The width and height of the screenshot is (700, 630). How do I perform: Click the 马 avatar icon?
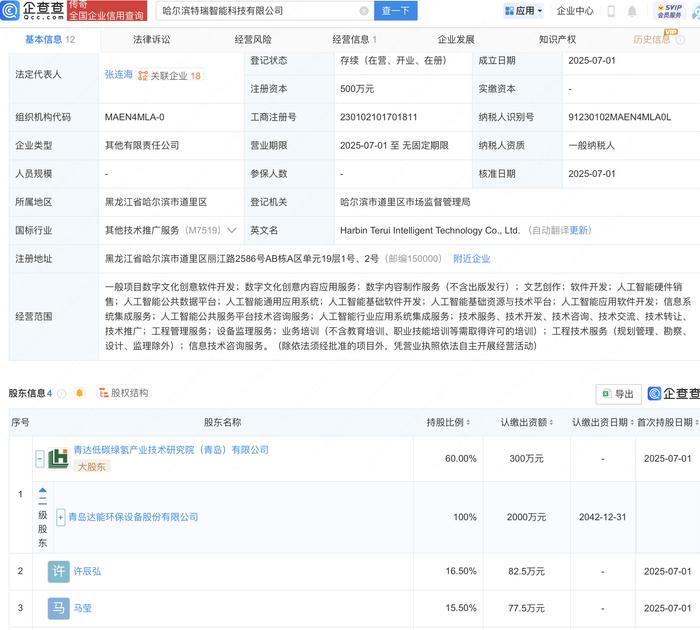58,608
